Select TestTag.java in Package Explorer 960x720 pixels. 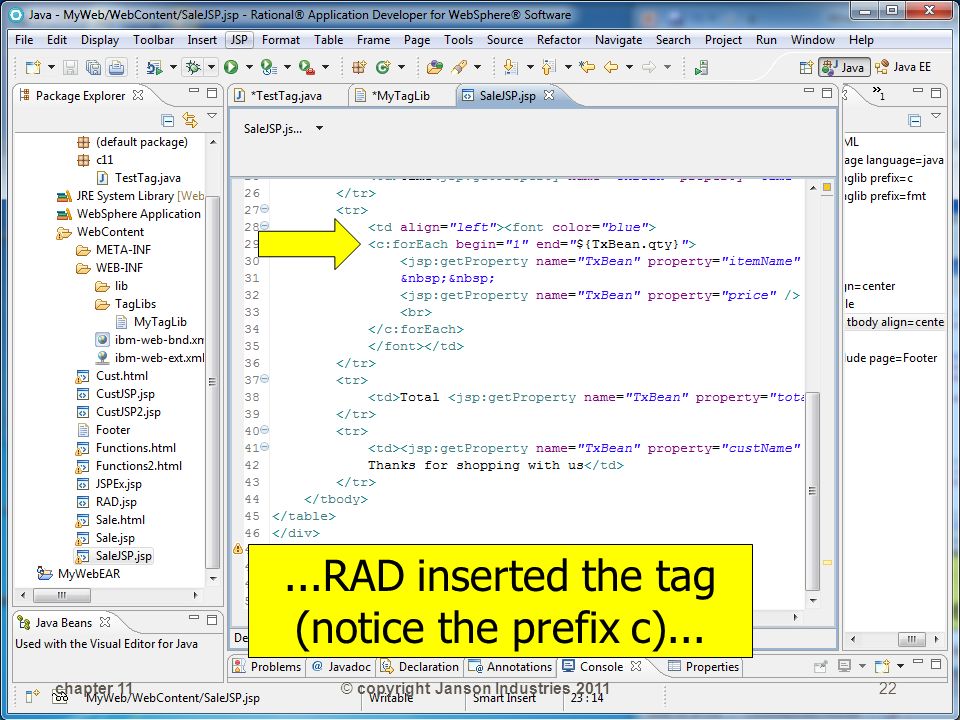[x=147, y=178]
